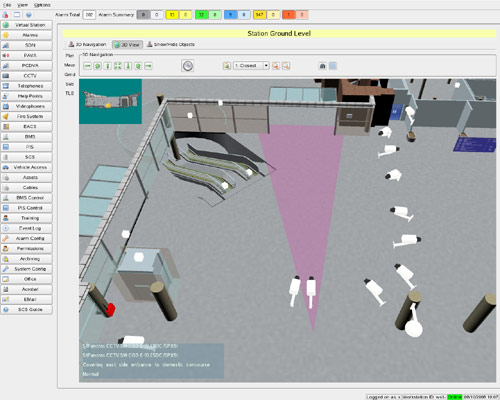This screenshot has height=400, width=500.
Task: Click the green move down arrow icon
Action: [x=128, y=66]
